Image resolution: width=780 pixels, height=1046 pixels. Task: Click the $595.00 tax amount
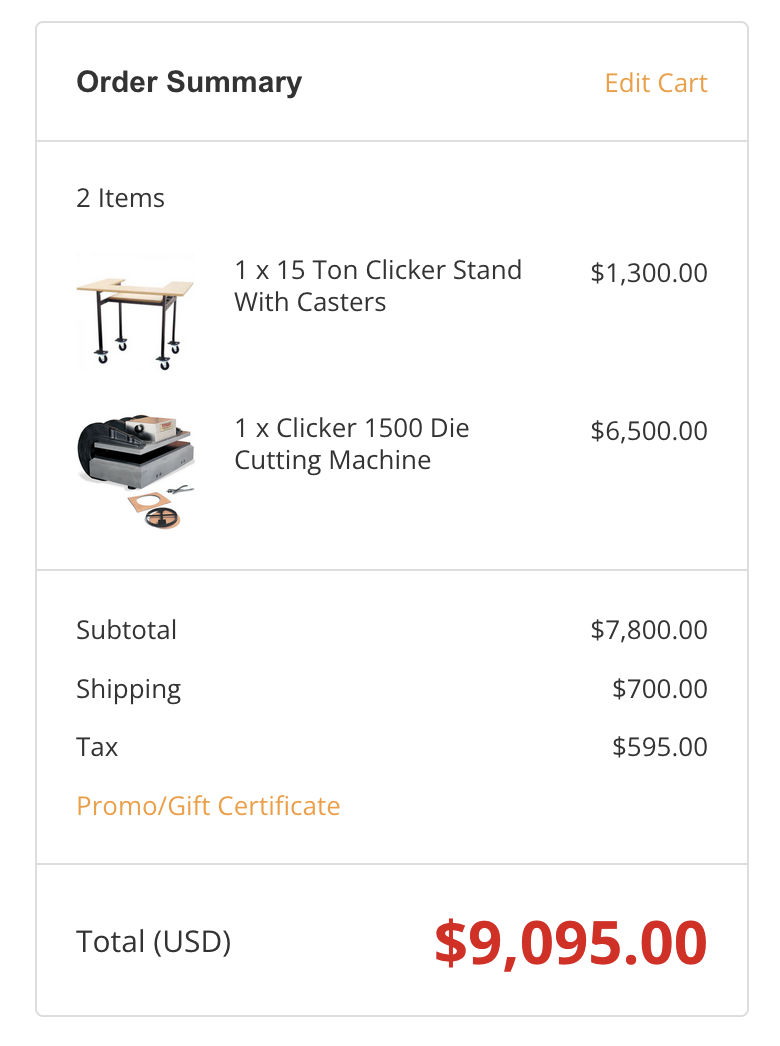(660, 747)
